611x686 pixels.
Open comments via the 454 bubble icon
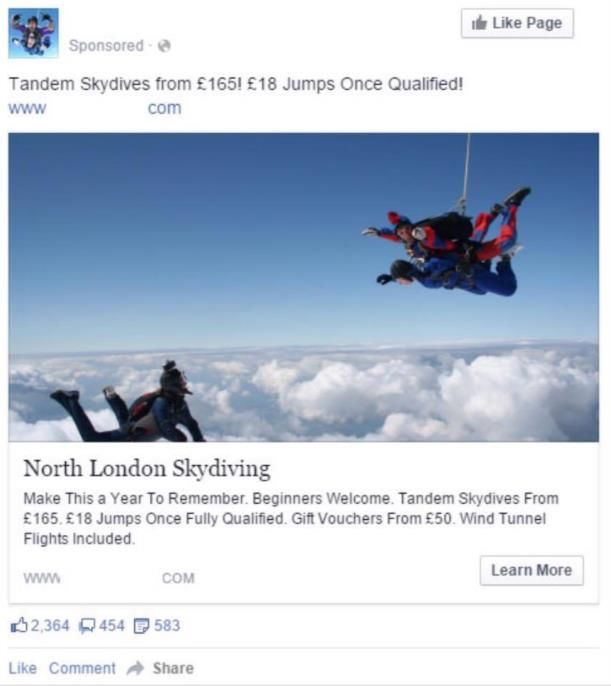coord(87,626)
